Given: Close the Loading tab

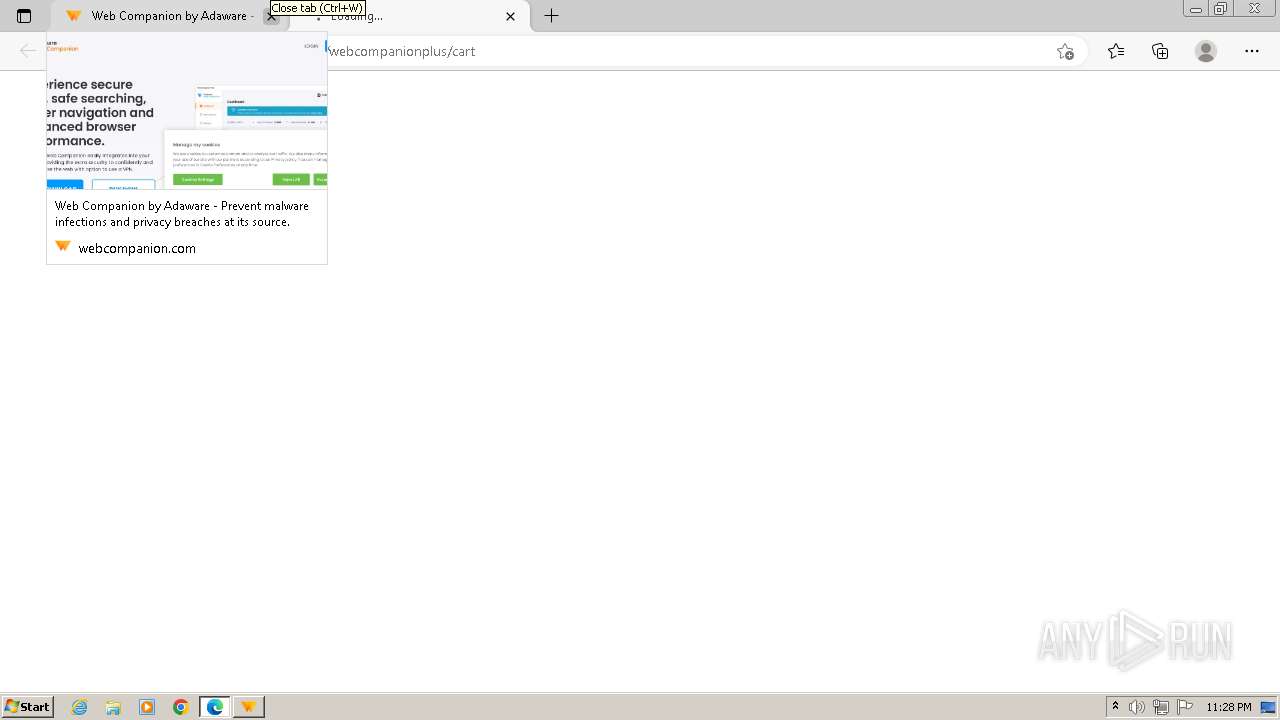Looking at the screenshot, I should pyautogui.click(x=511, y=16).
